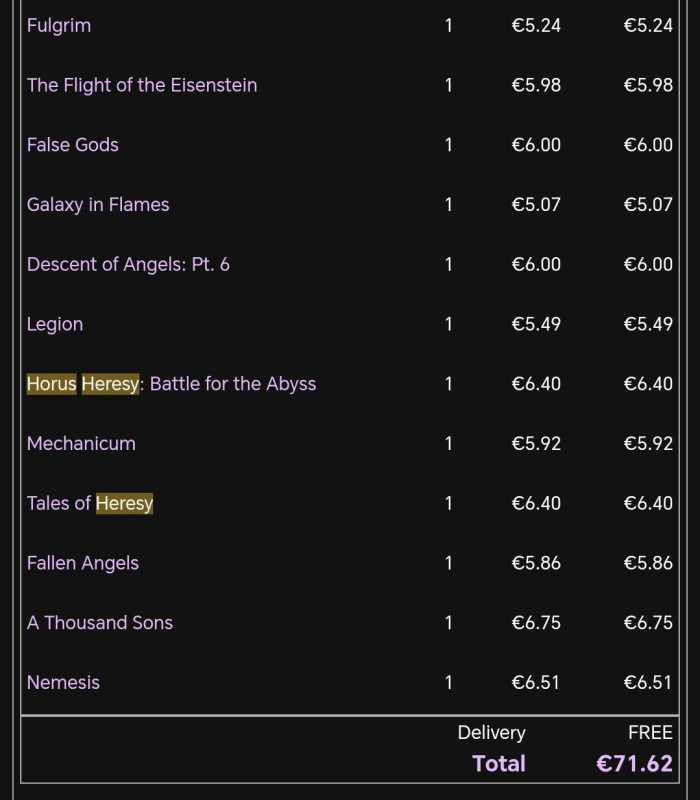Click the quantity for Nemesis
Screen dimensions: 700x800
coord(448,683)
